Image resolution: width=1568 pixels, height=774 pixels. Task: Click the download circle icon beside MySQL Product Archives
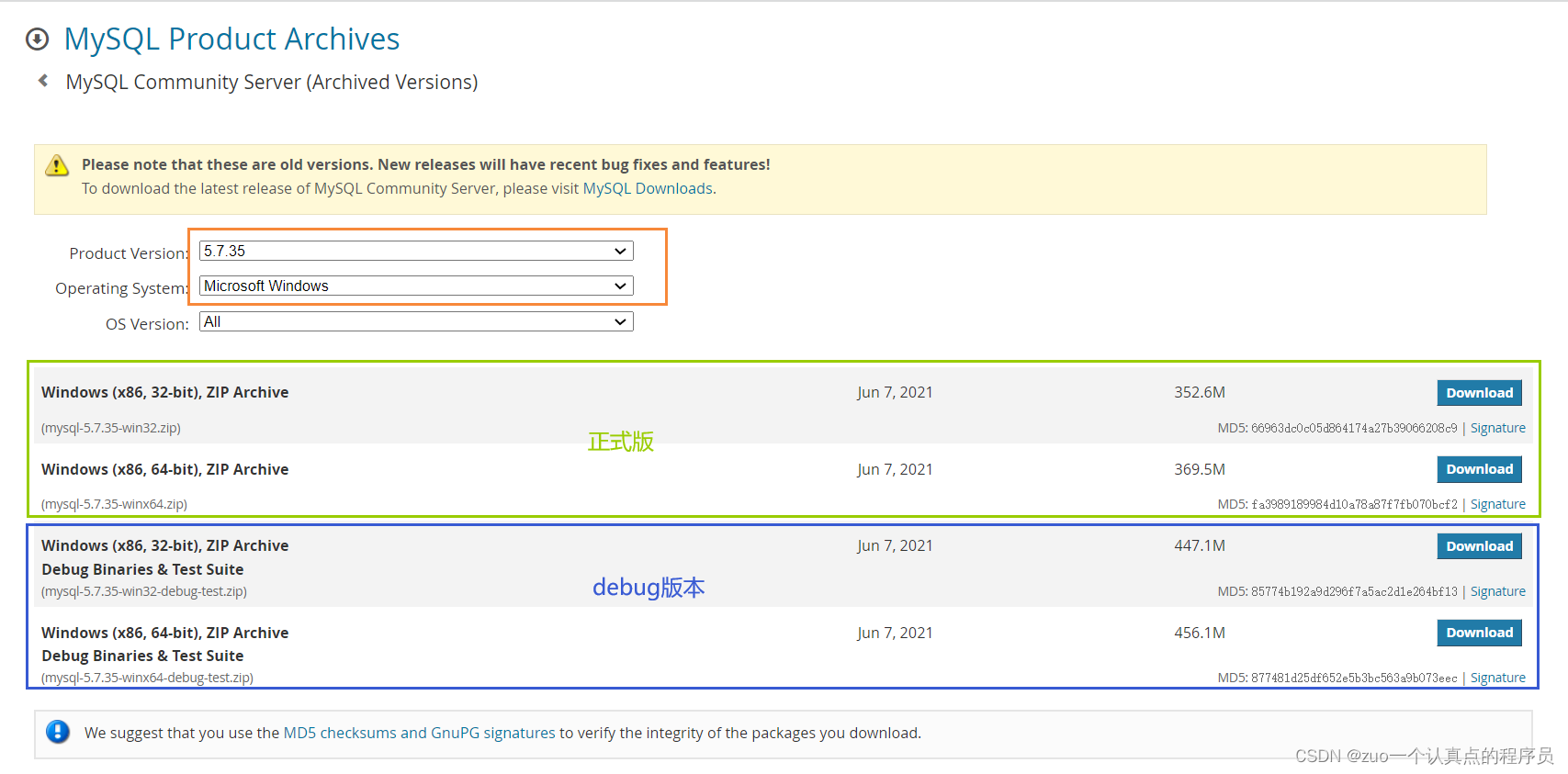pos(37,39)
